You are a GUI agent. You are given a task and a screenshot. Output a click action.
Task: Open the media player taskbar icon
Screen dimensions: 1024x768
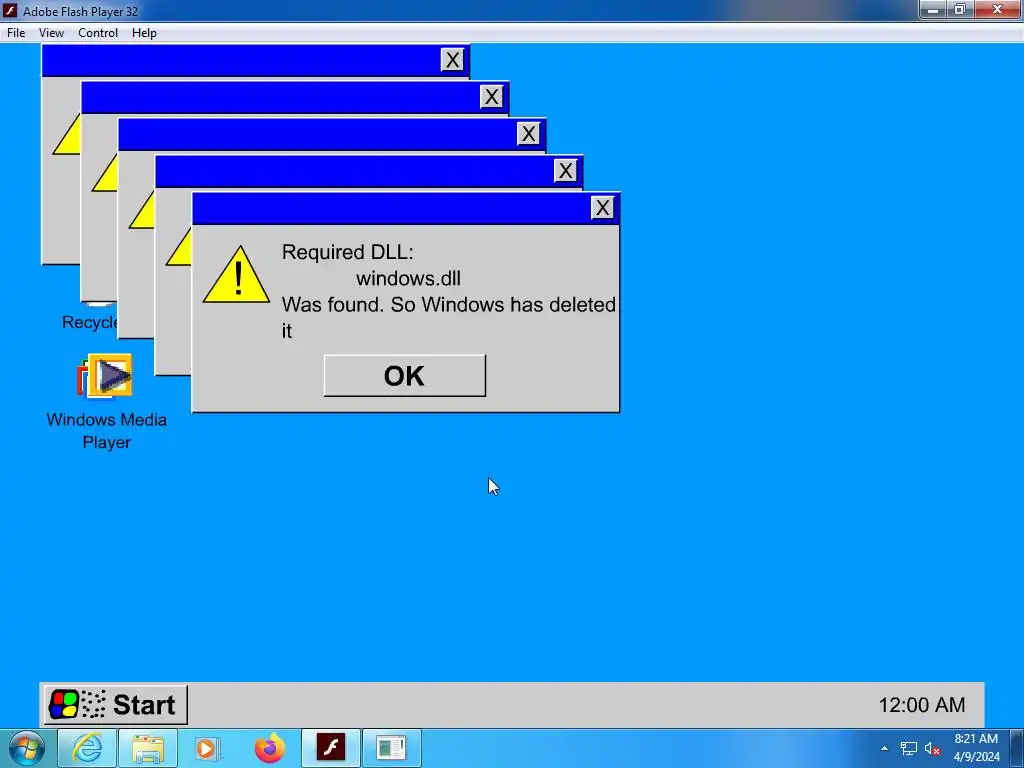208,748
